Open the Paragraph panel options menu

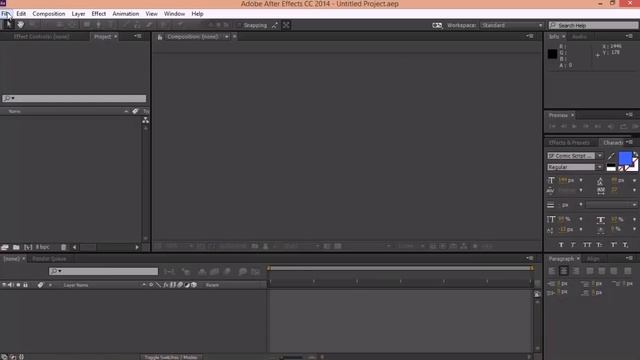pyautogui.click(x=629, y=258)
